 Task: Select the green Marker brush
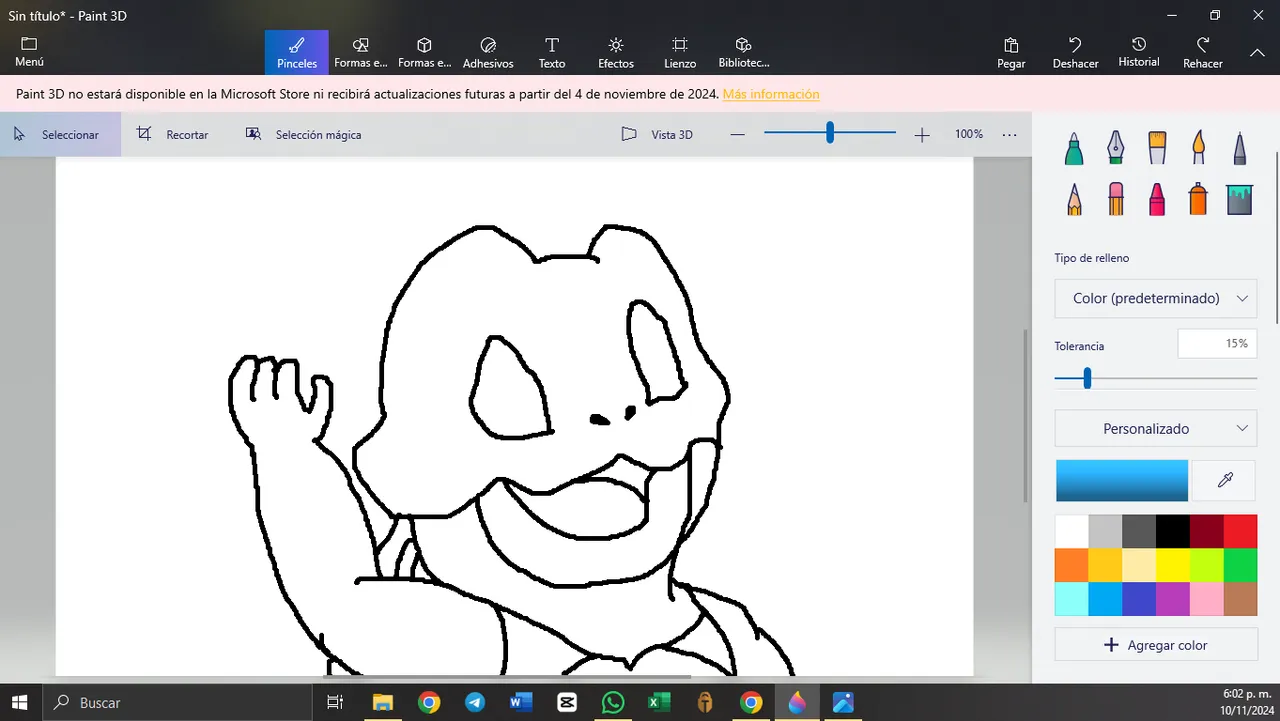pyautogui.click(x=1074, y=149)
